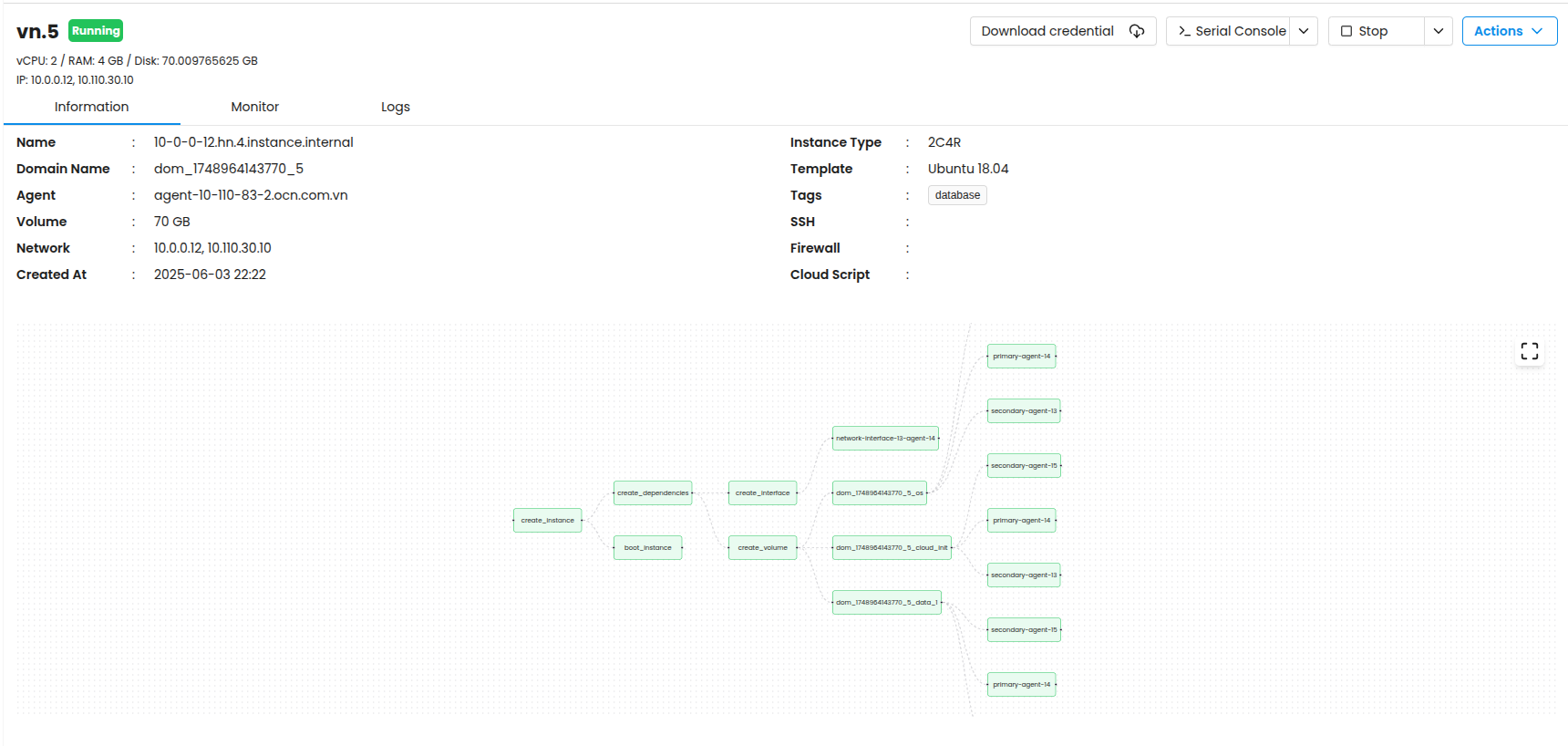Expand the graph to fullscreen
Screen dimensions: 1568x746
tap(1529, 351)
